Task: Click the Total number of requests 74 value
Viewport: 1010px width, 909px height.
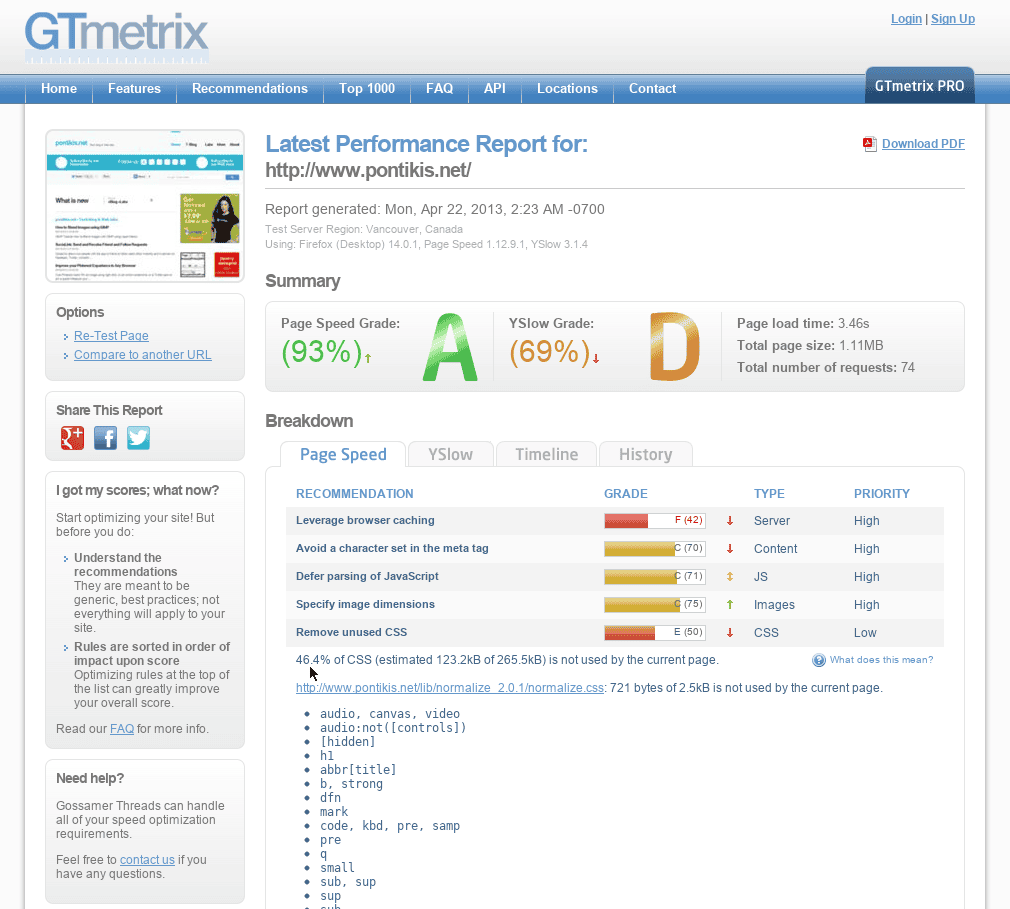Action: tap(908, 367)
